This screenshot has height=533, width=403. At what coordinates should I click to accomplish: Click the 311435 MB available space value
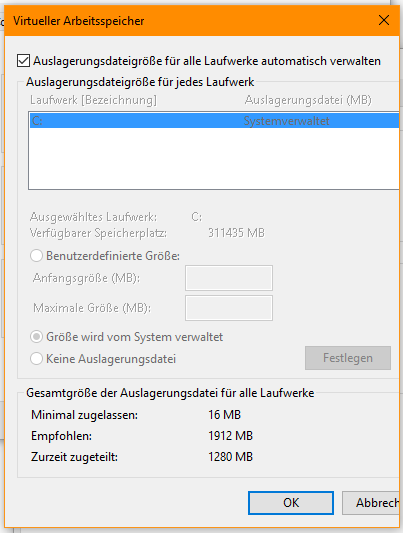coord(236,233)
